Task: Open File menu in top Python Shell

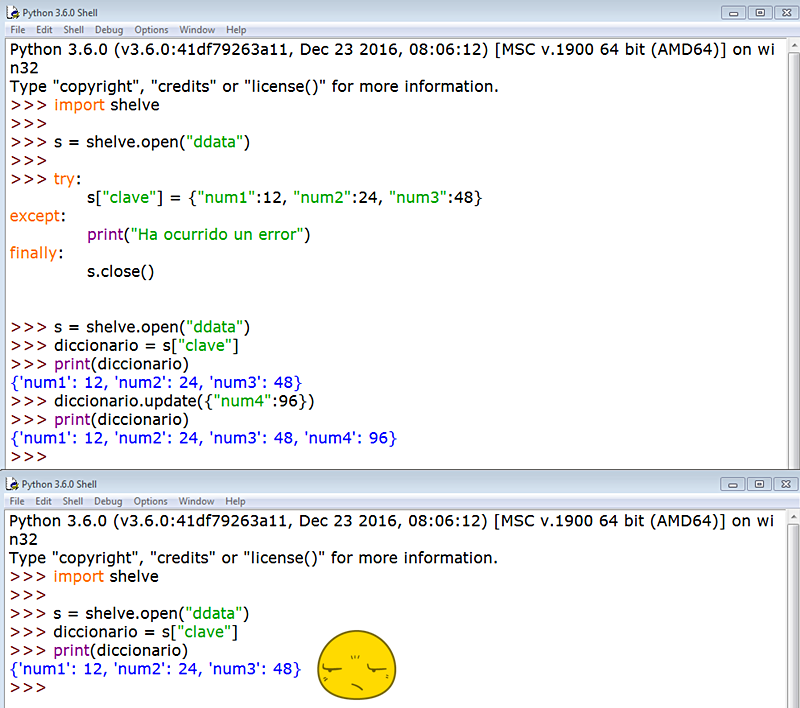Action: point(18,30)
